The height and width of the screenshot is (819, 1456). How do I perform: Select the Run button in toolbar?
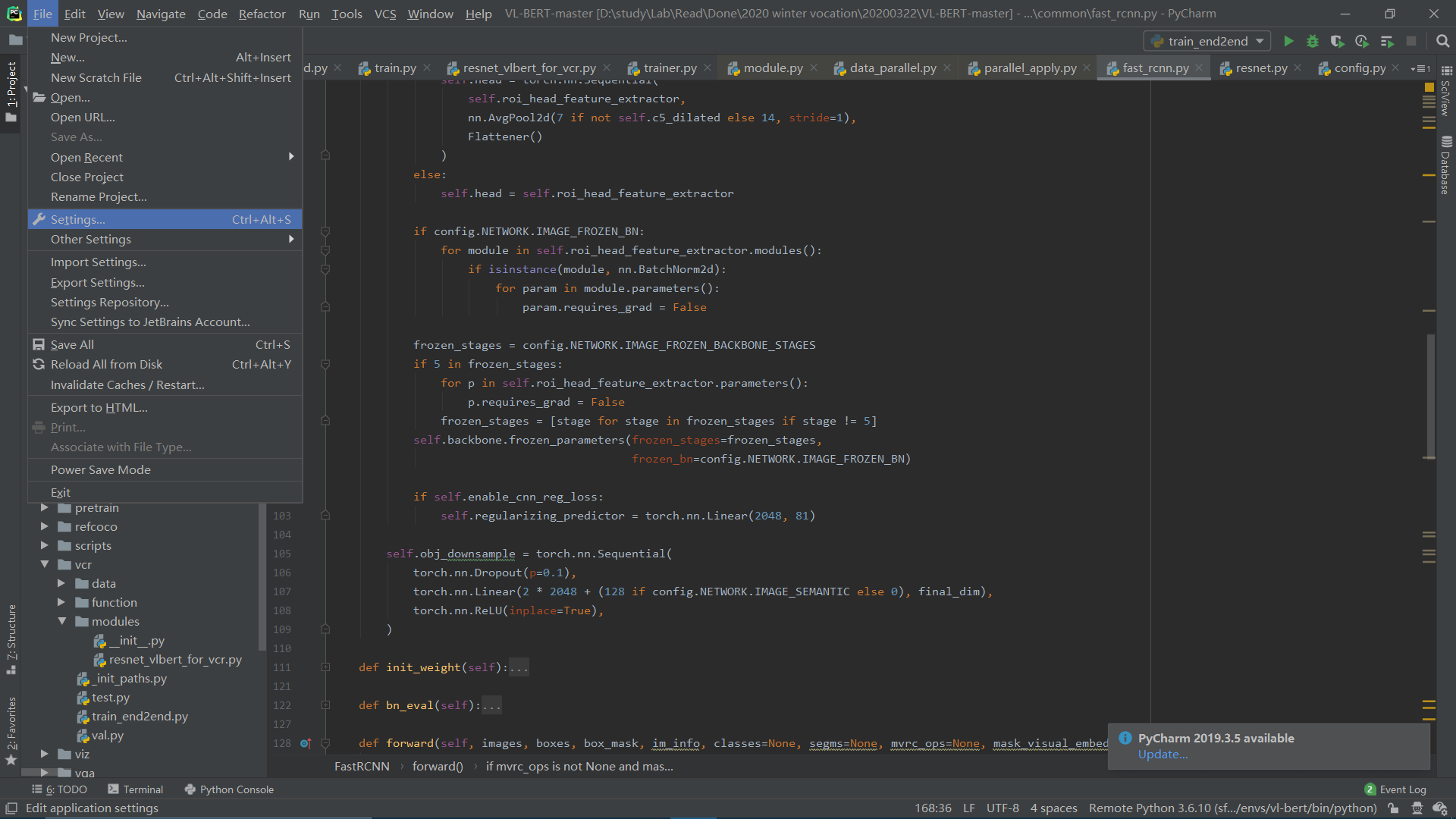(1289, 41)
